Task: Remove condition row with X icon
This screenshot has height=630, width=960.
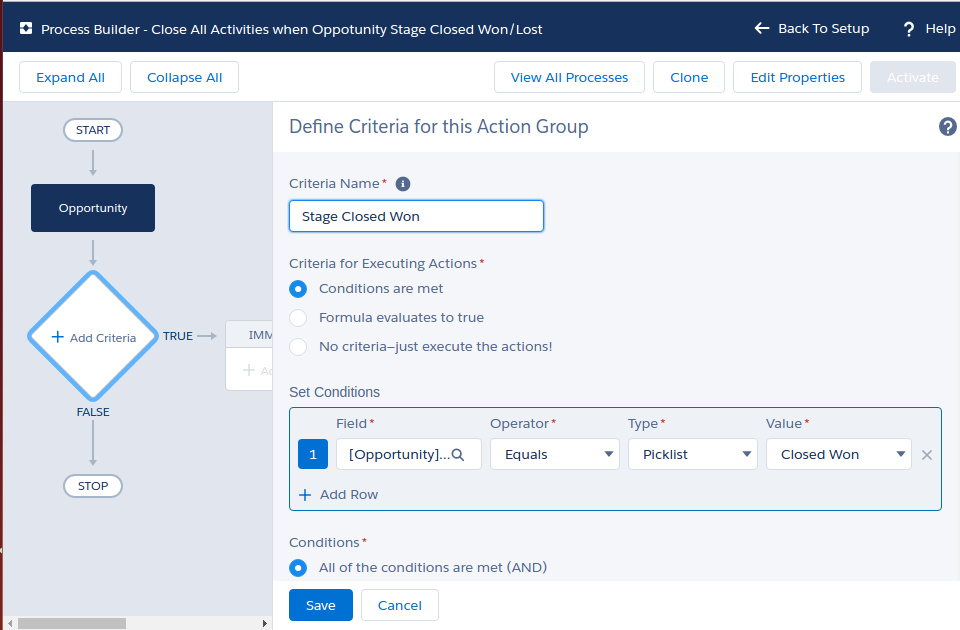Action: tap(926, 455)
